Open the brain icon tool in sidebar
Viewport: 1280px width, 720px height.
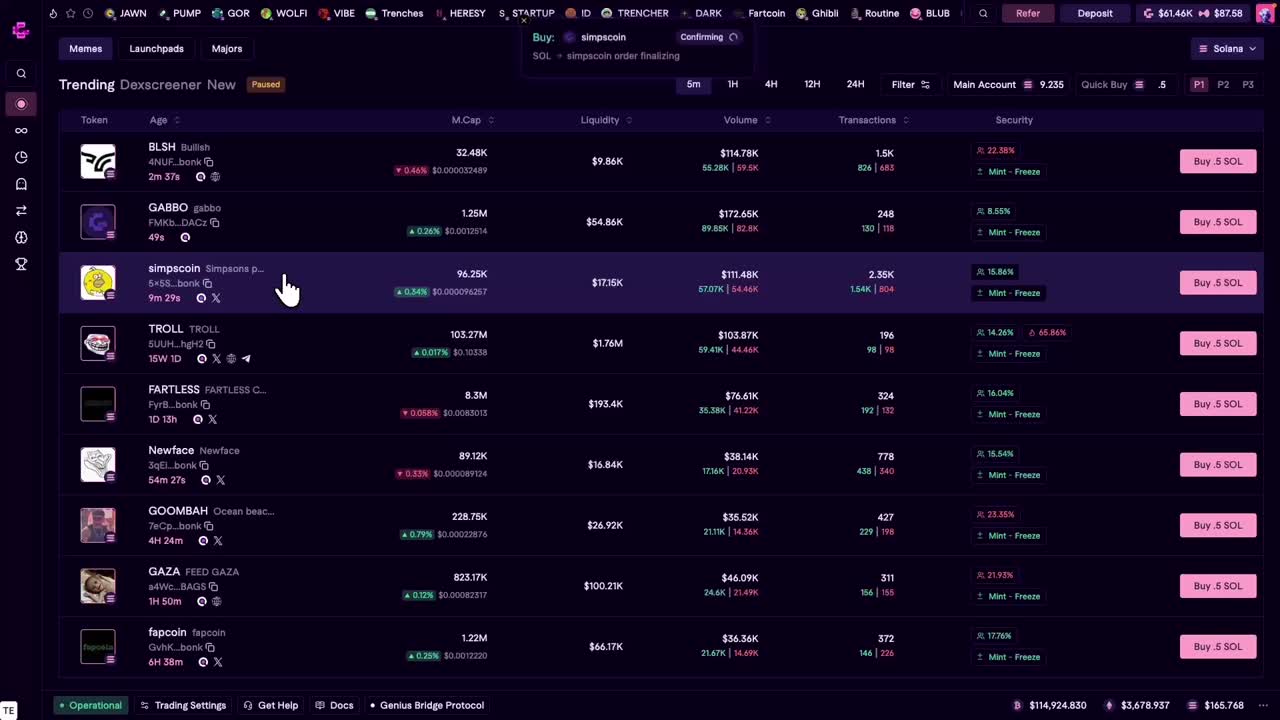pyautogui.click(x=21, y=238)
